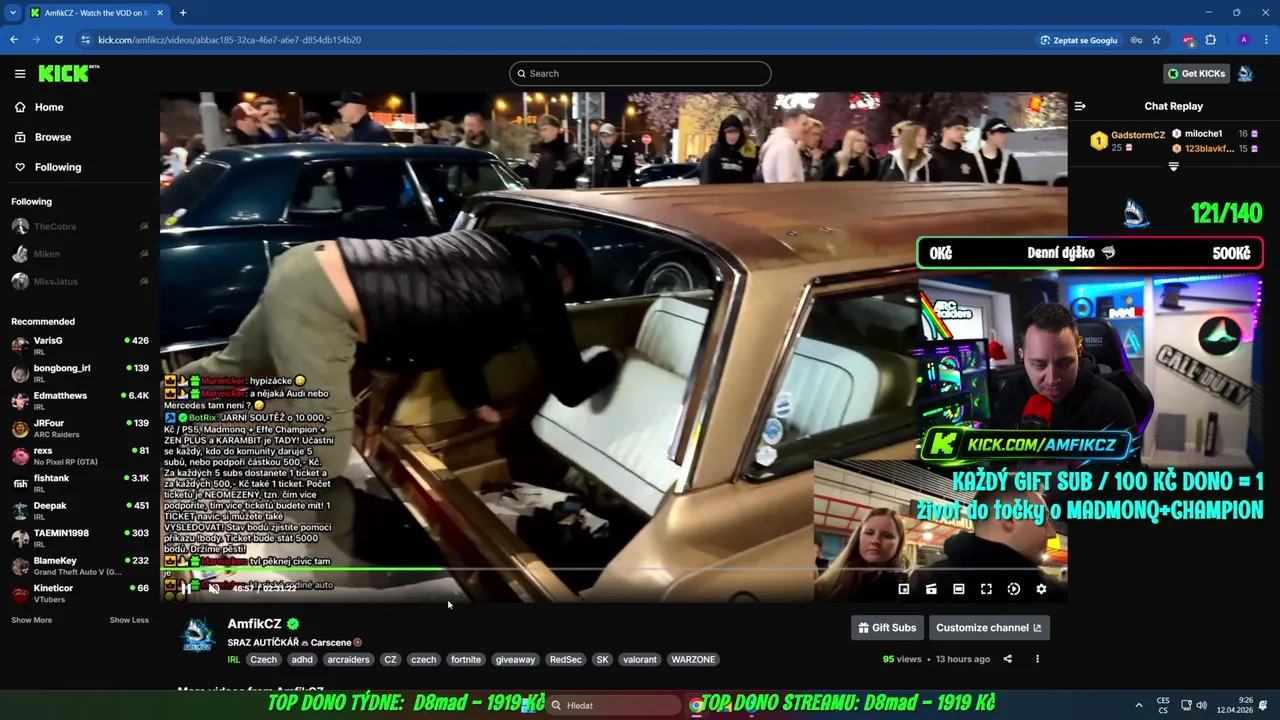Open BlameKey recommended channel
1280x720 pixels.
tap(80, 566)
